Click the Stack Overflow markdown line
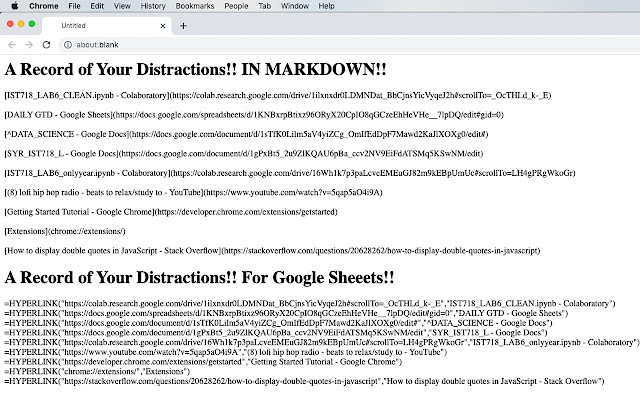640x400 pixels. (272, 251)
